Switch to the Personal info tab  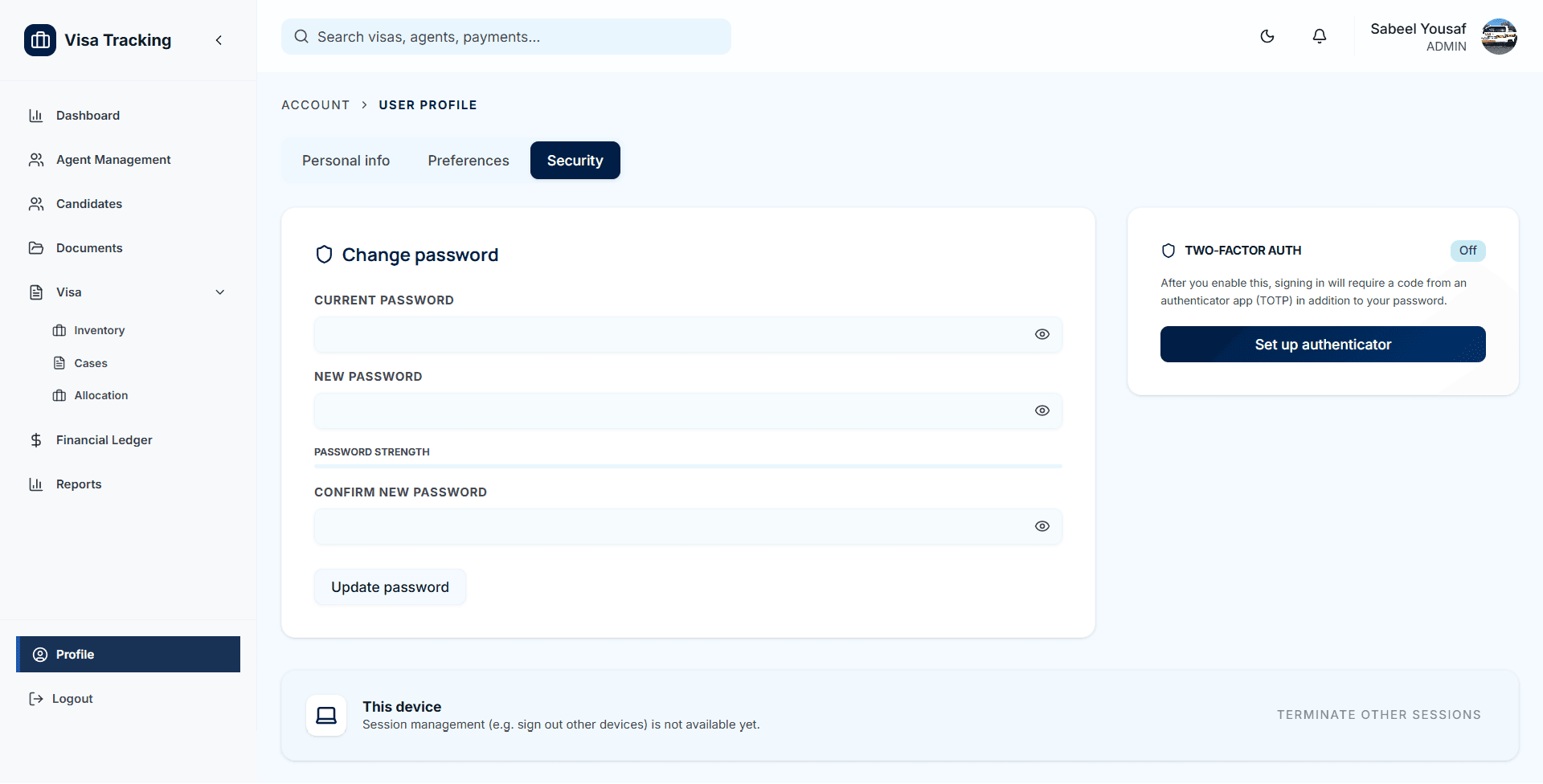(346, 161)
